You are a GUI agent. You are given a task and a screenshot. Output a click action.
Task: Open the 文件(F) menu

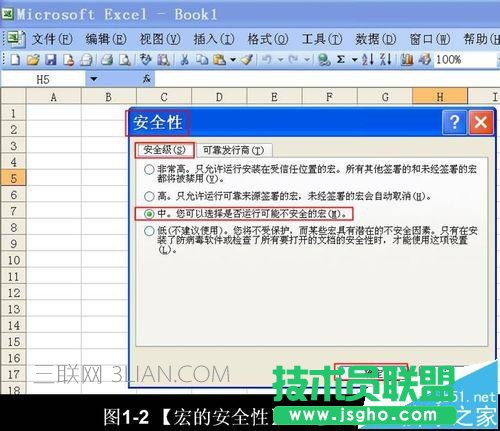pyautogui.click(x=52, y=39)
